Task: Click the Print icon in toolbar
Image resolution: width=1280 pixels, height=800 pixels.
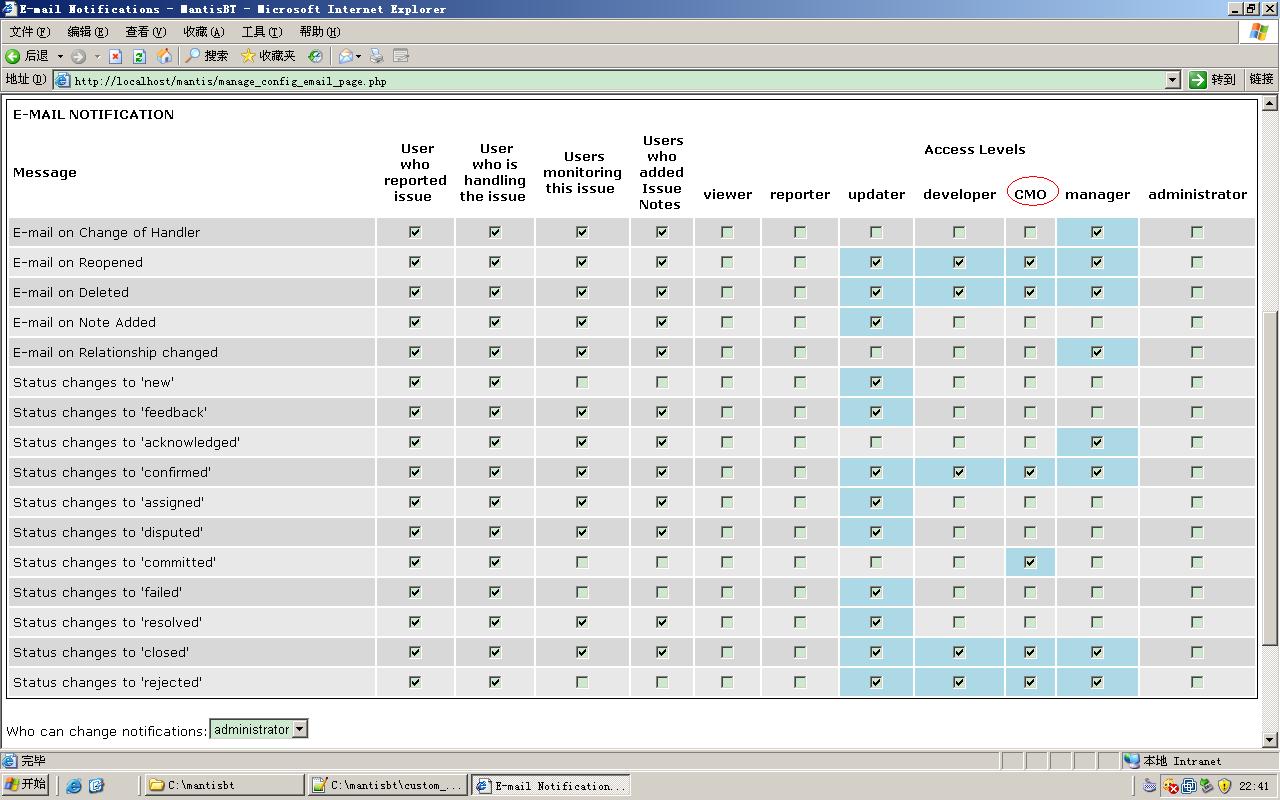Action: (x=377, y=56)
